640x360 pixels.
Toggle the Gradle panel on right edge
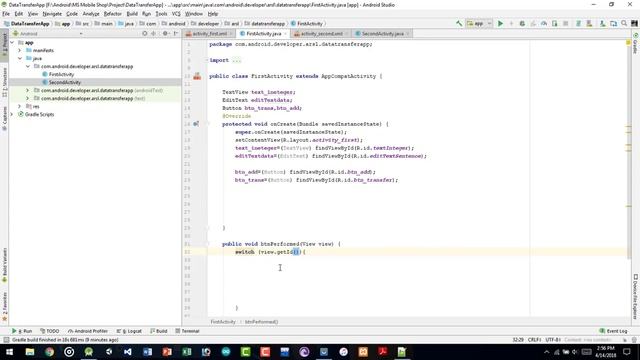coord(635,44)
